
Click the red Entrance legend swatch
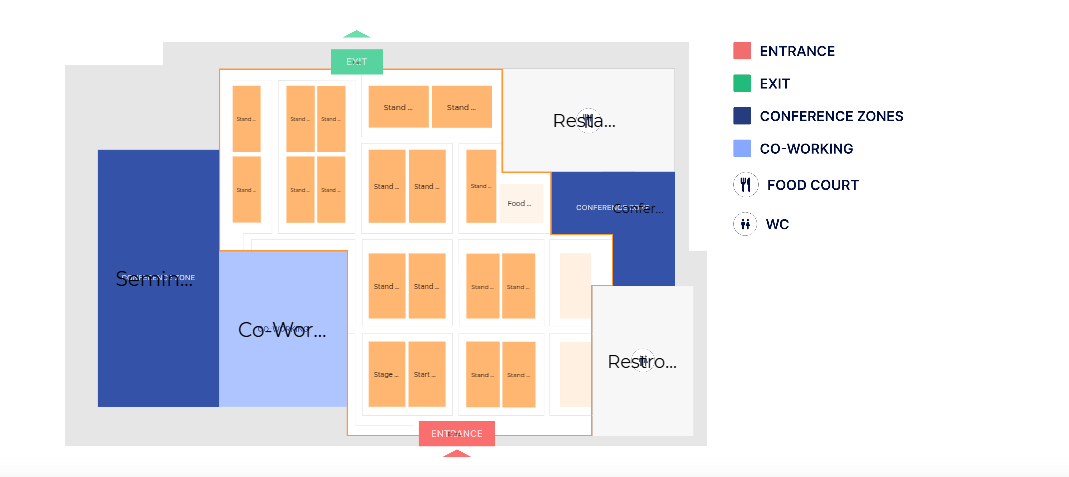742,51
